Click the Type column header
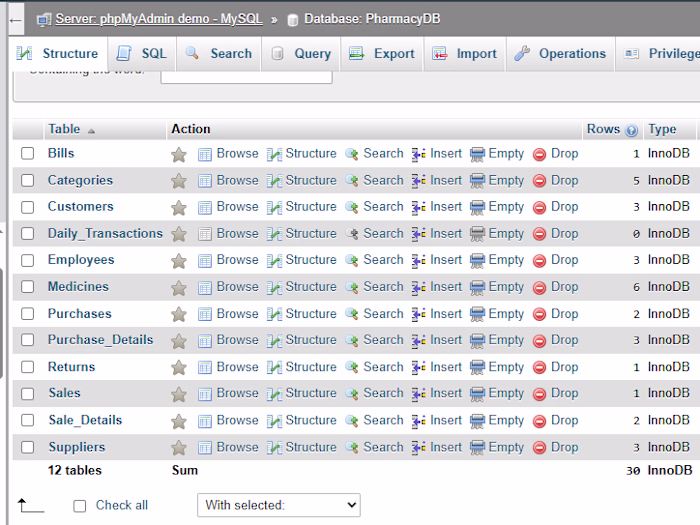Screen dimensions: 700x525 (662, 129)
